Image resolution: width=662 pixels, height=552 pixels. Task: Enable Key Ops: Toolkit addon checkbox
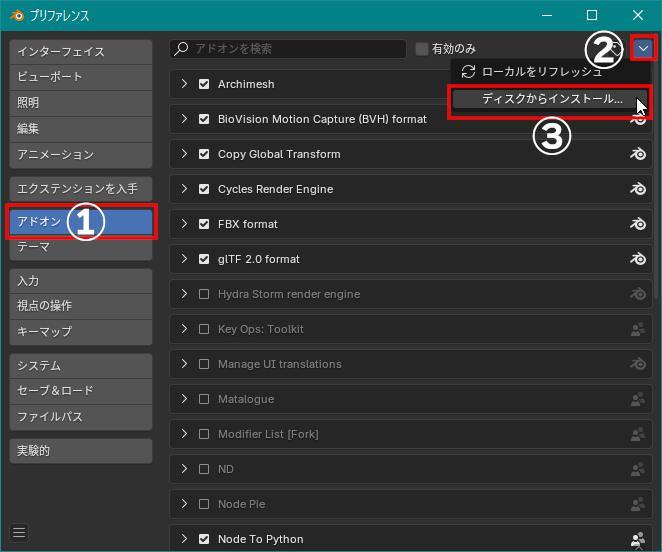click(204, 329)
